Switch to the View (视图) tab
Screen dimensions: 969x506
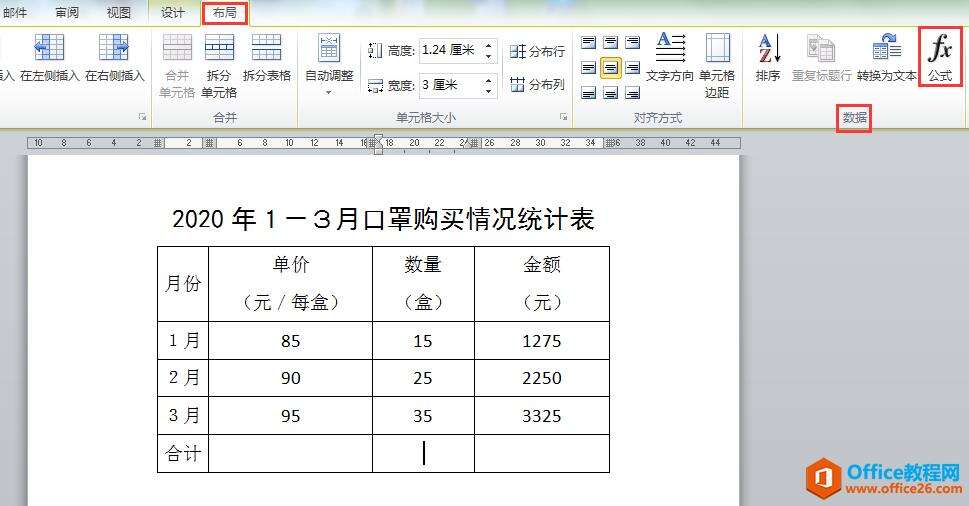tap(119, 12)
